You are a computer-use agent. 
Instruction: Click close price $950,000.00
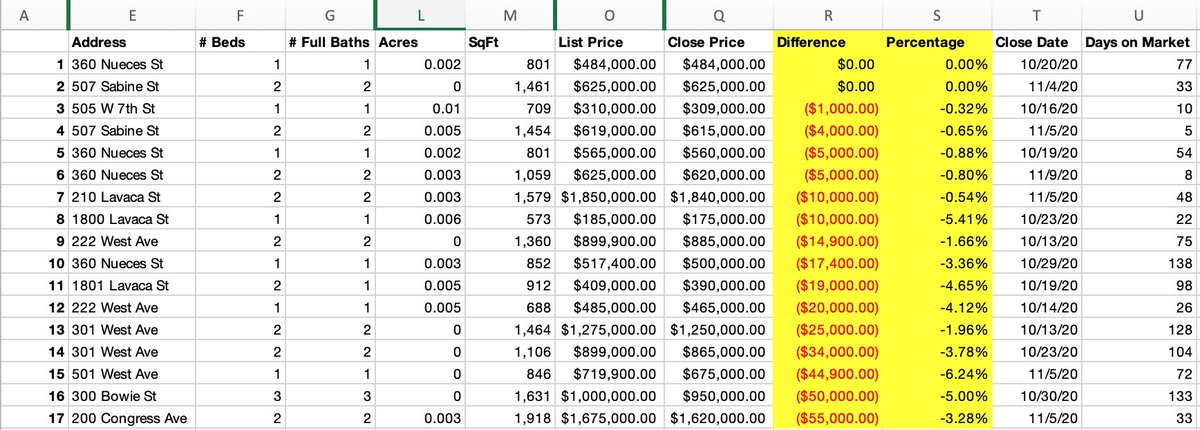click(718, 394)
